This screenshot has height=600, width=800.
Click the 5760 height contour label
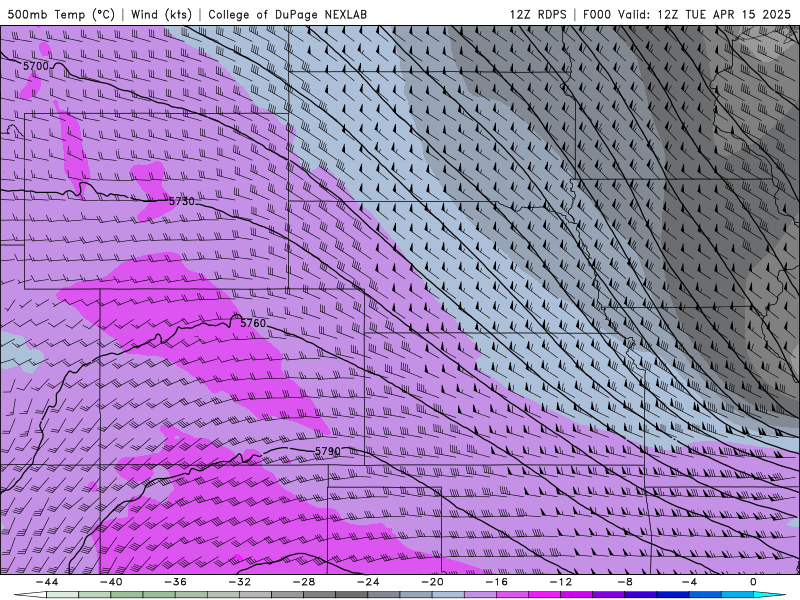pos(253,323)
